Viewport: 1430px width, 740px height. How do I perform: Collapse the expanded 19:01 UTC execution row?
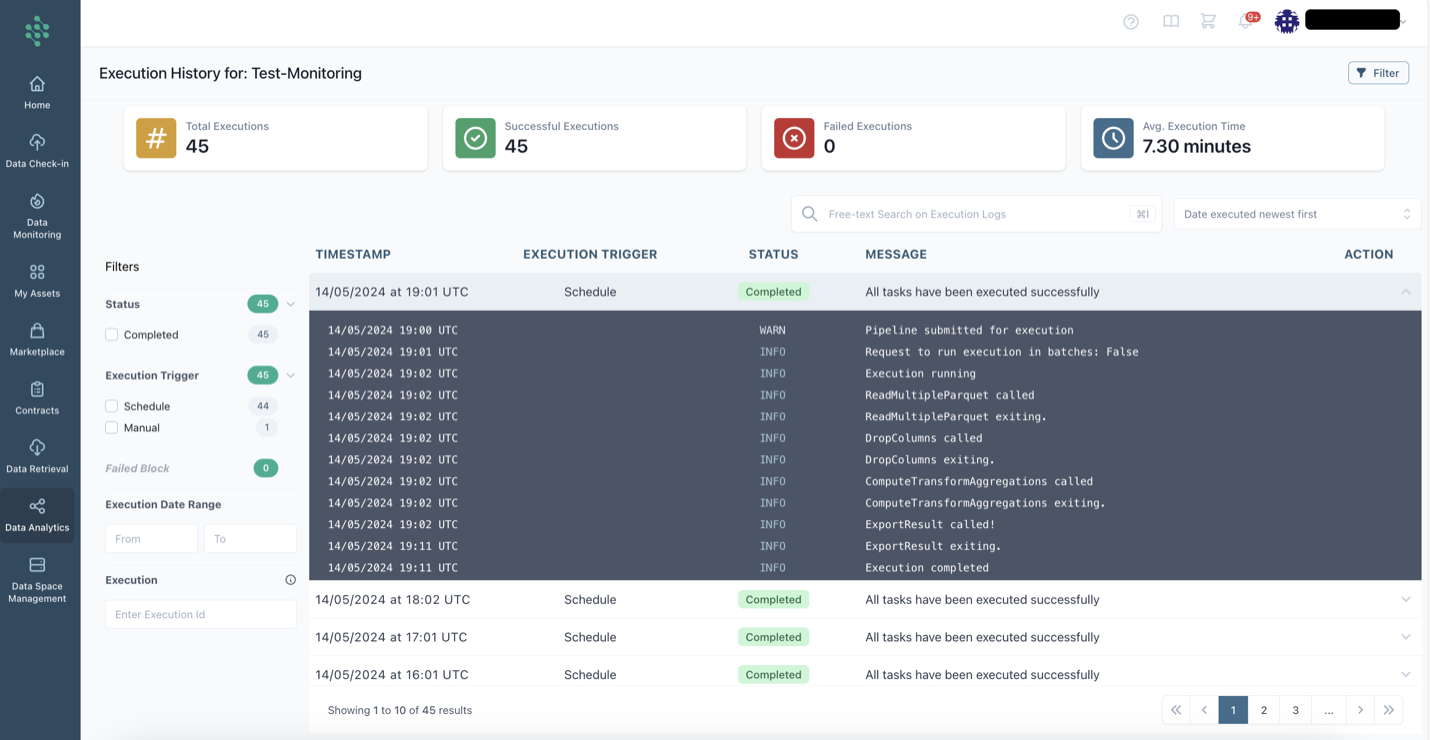point(1405,292)
